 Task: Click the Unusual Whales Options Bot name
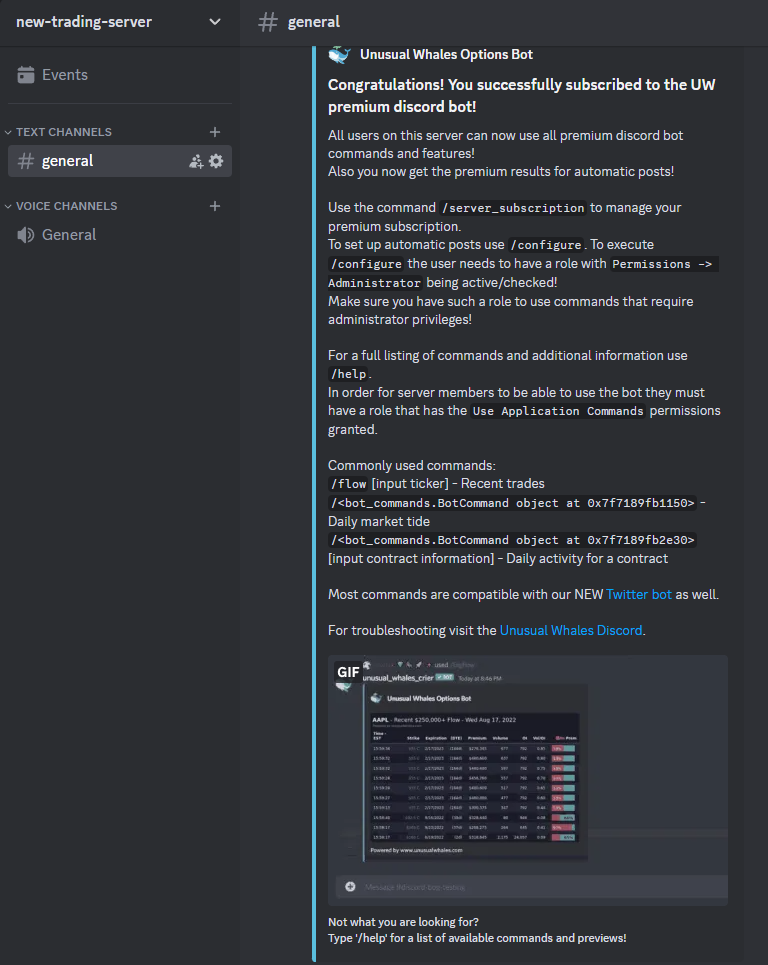(x=446, y=54)
